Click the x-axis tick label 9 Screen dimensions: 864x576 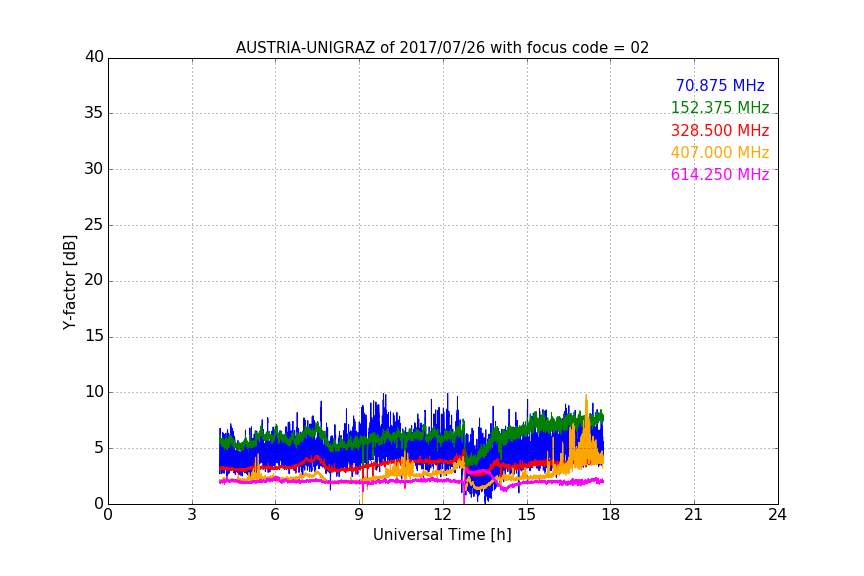point(359,515)
